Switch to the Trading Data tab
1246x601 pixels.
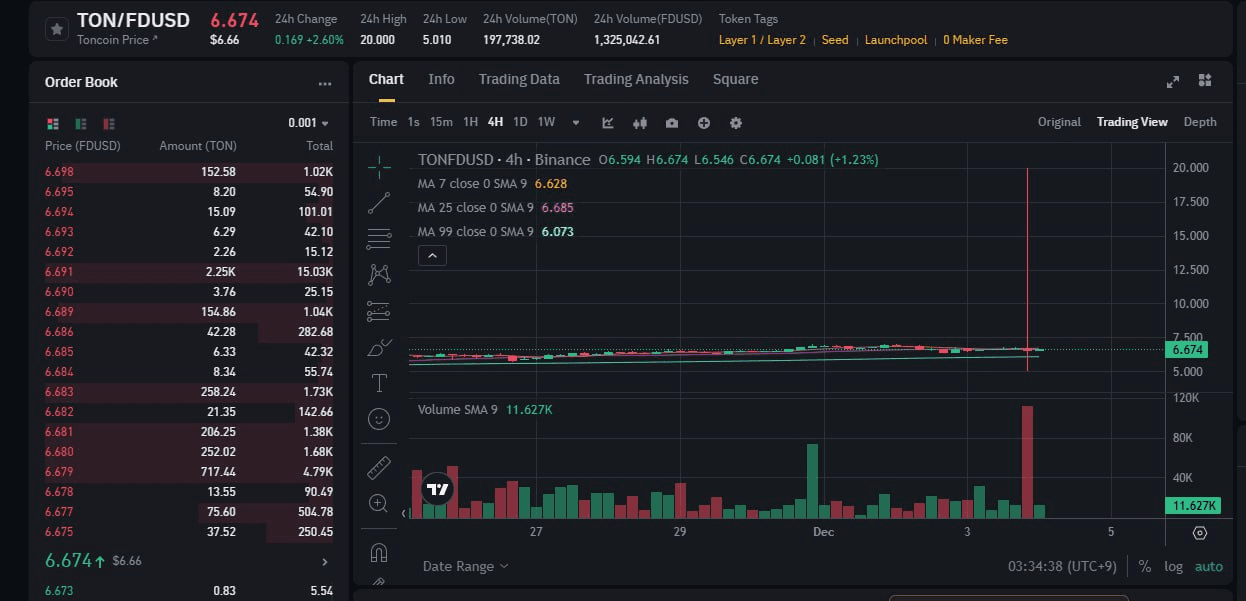(x=519, y=79)
